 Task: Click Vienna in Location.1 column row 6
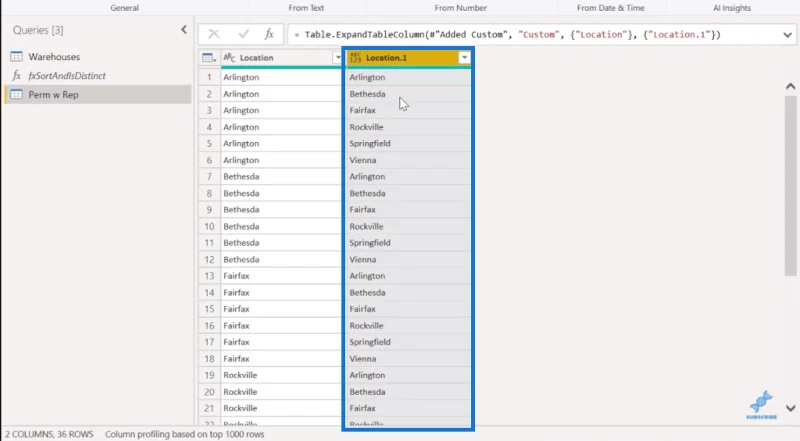[363, 160]
